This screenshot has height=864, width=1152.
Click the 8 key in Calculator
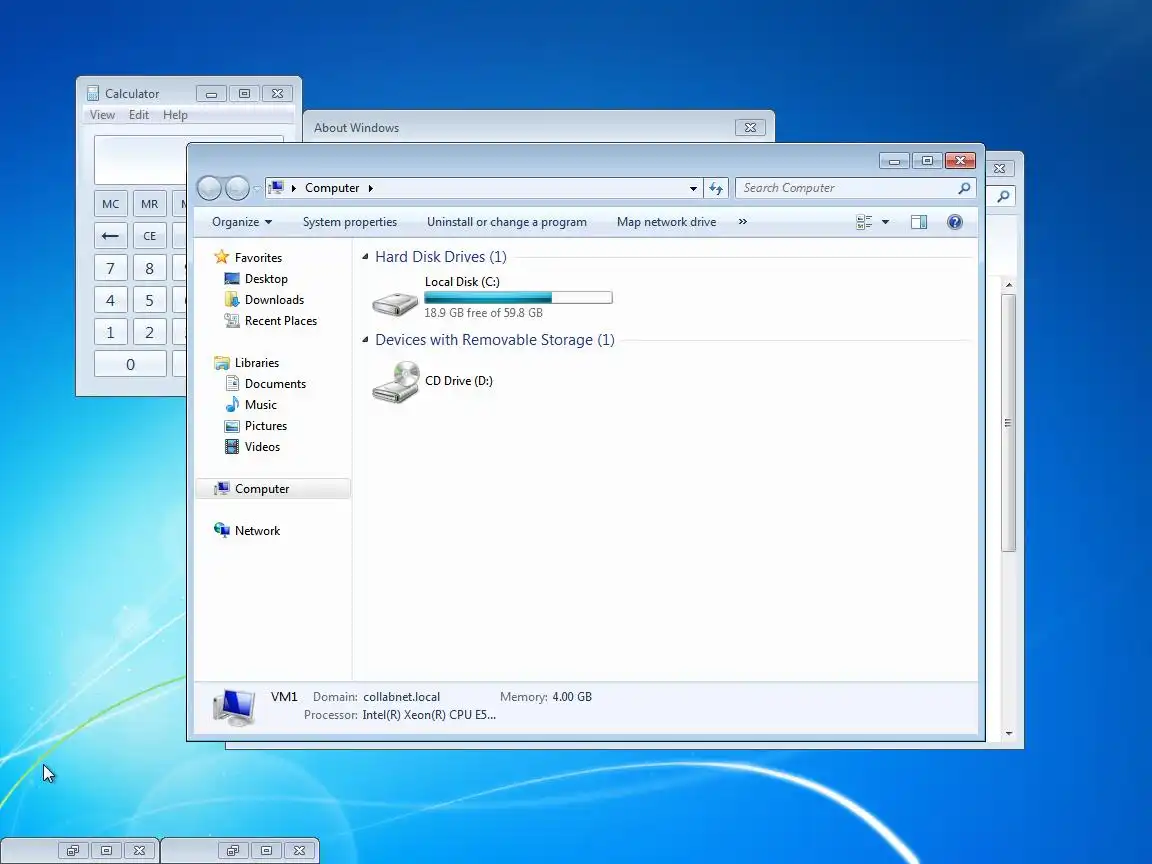pos(149,268)
